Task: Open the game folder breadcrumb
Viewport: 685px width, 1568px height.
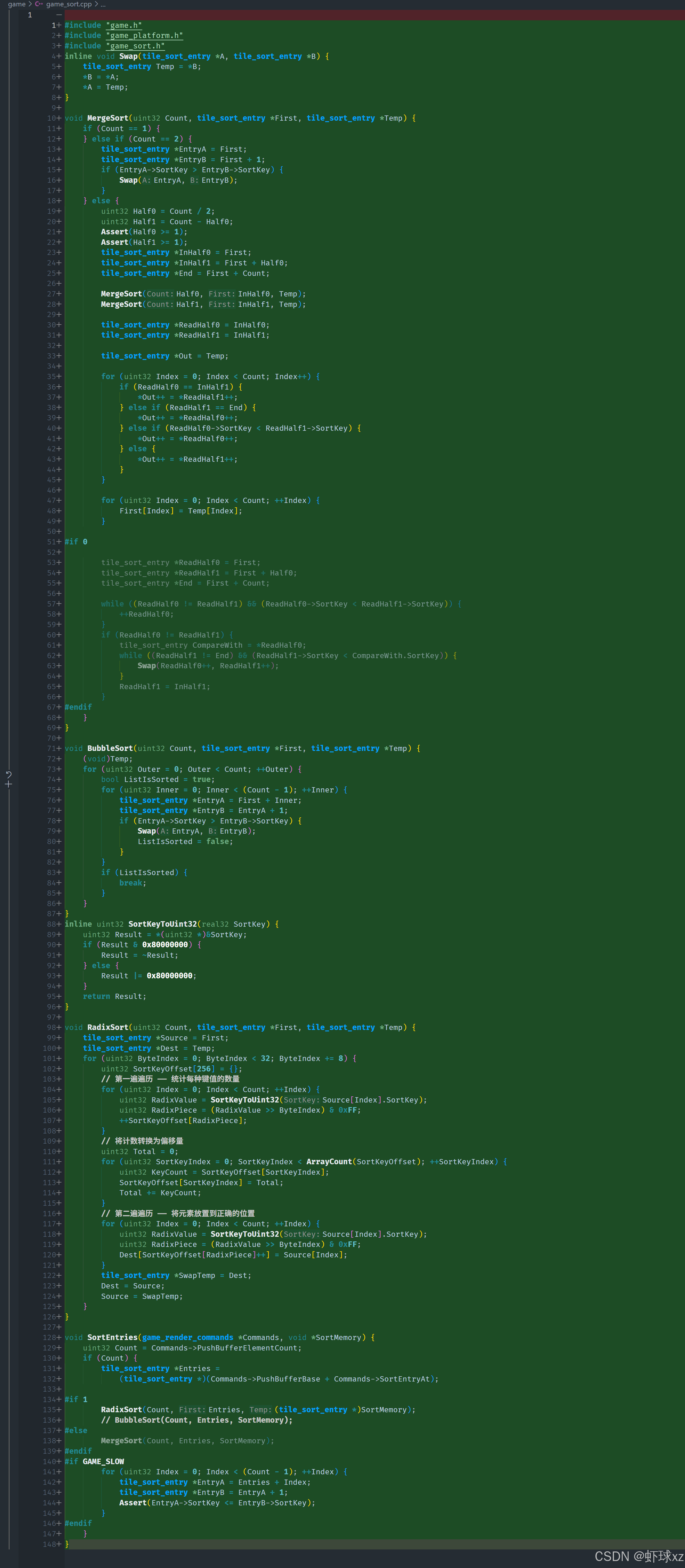Action: point(17,4)
